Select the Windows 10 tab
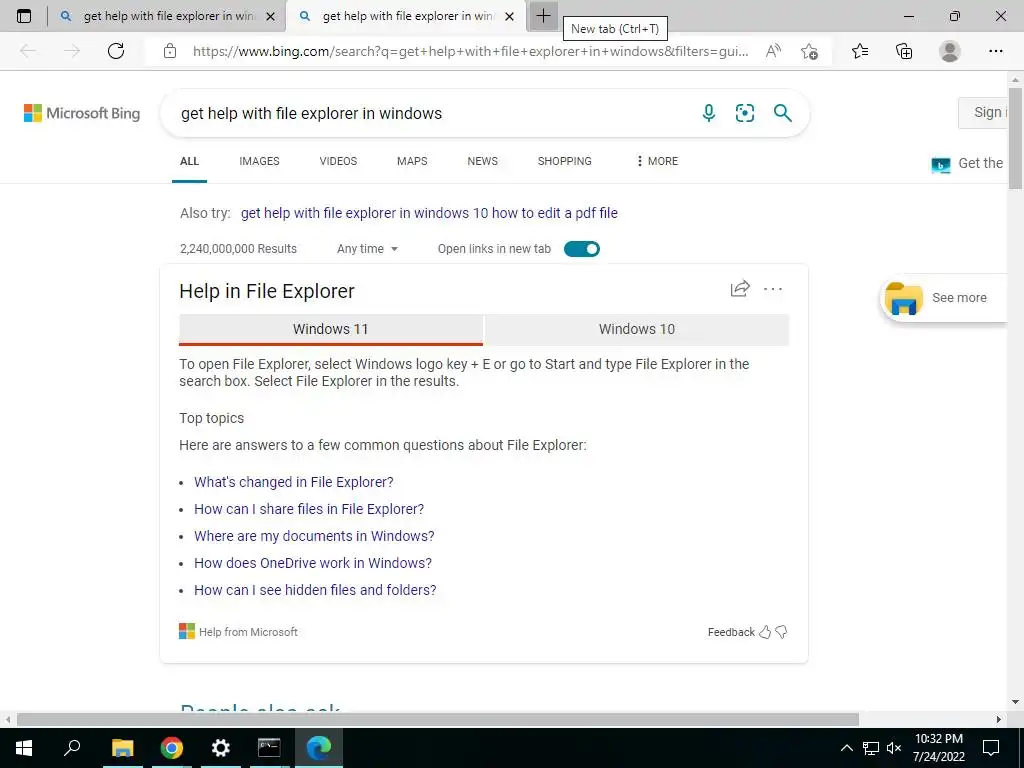1024x768 pixels. (637, 330)
